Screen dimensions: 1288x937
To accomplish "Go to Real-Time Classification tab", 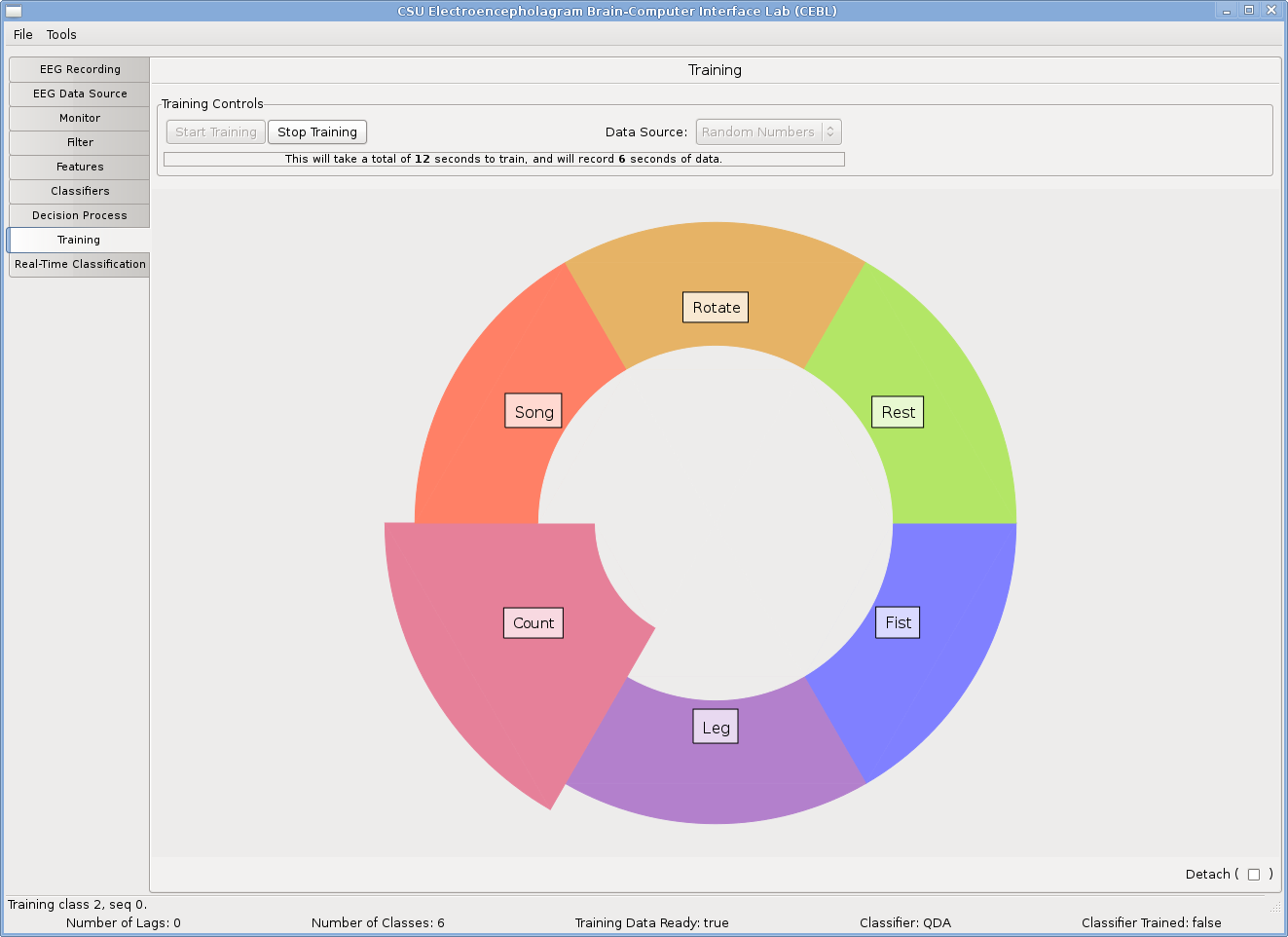I will click(x=80, y=264).
